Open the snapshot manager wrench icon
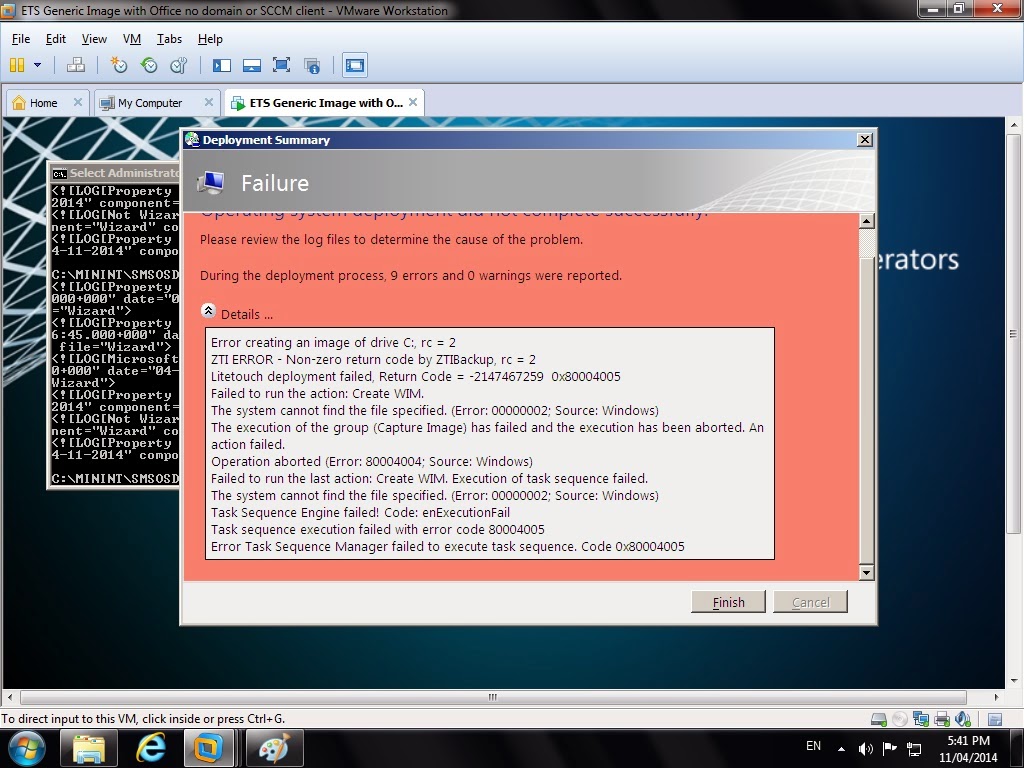The image size is (1024, 768). click(179, 65)
